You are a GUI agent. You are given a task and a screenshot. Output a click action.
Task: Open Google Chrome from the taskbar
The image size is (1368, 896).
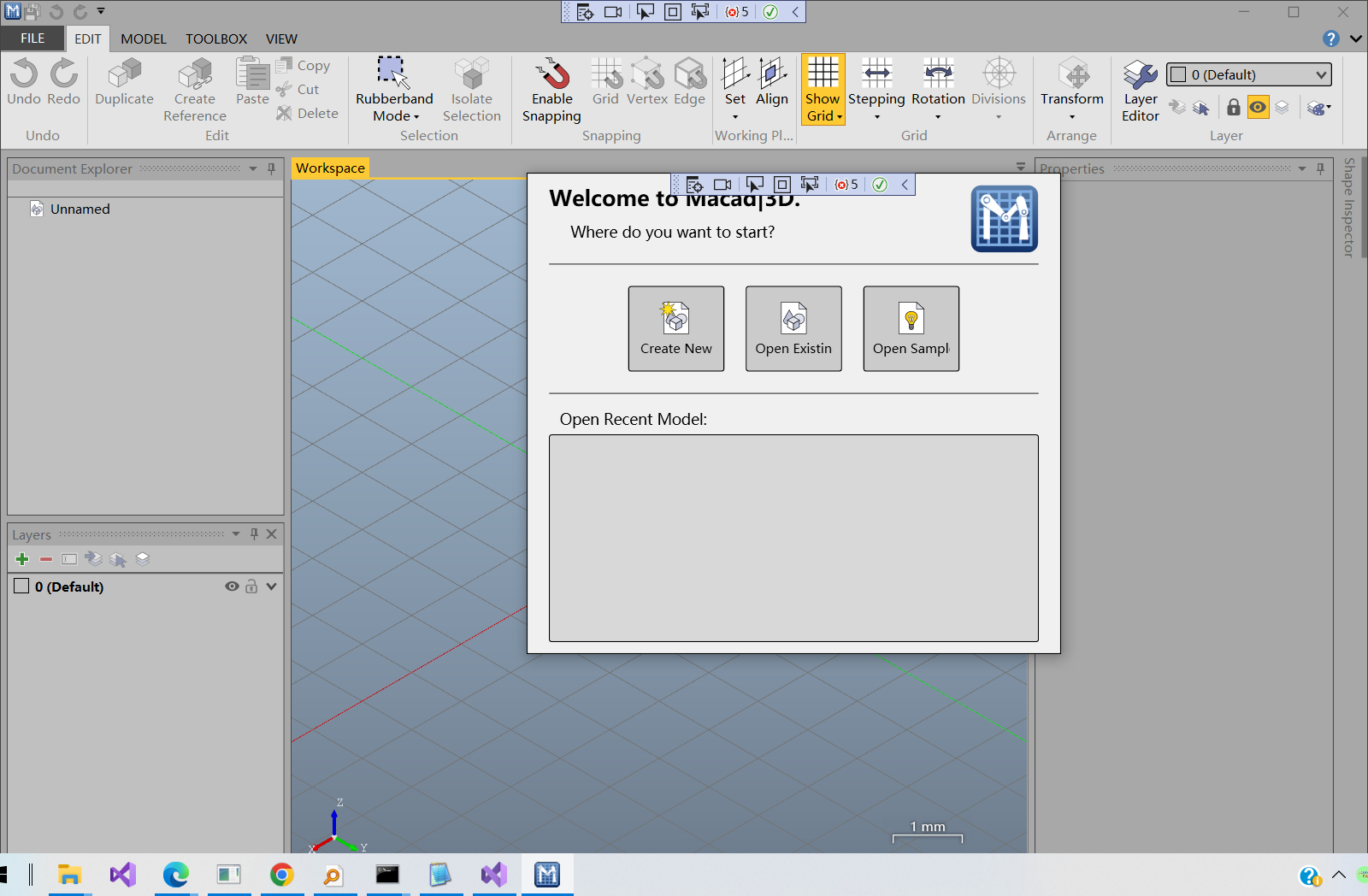tap(281, 875)
